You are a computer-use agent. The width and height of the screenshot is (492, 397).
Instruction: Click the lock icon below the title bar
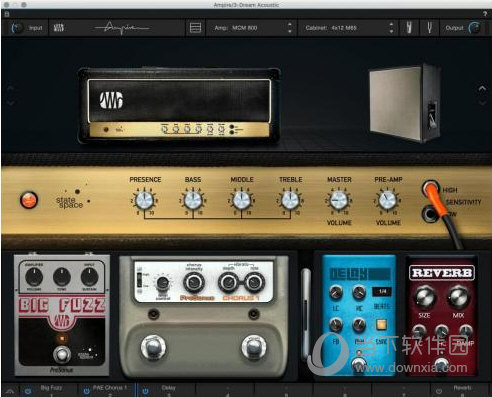[x=7, y=14]
